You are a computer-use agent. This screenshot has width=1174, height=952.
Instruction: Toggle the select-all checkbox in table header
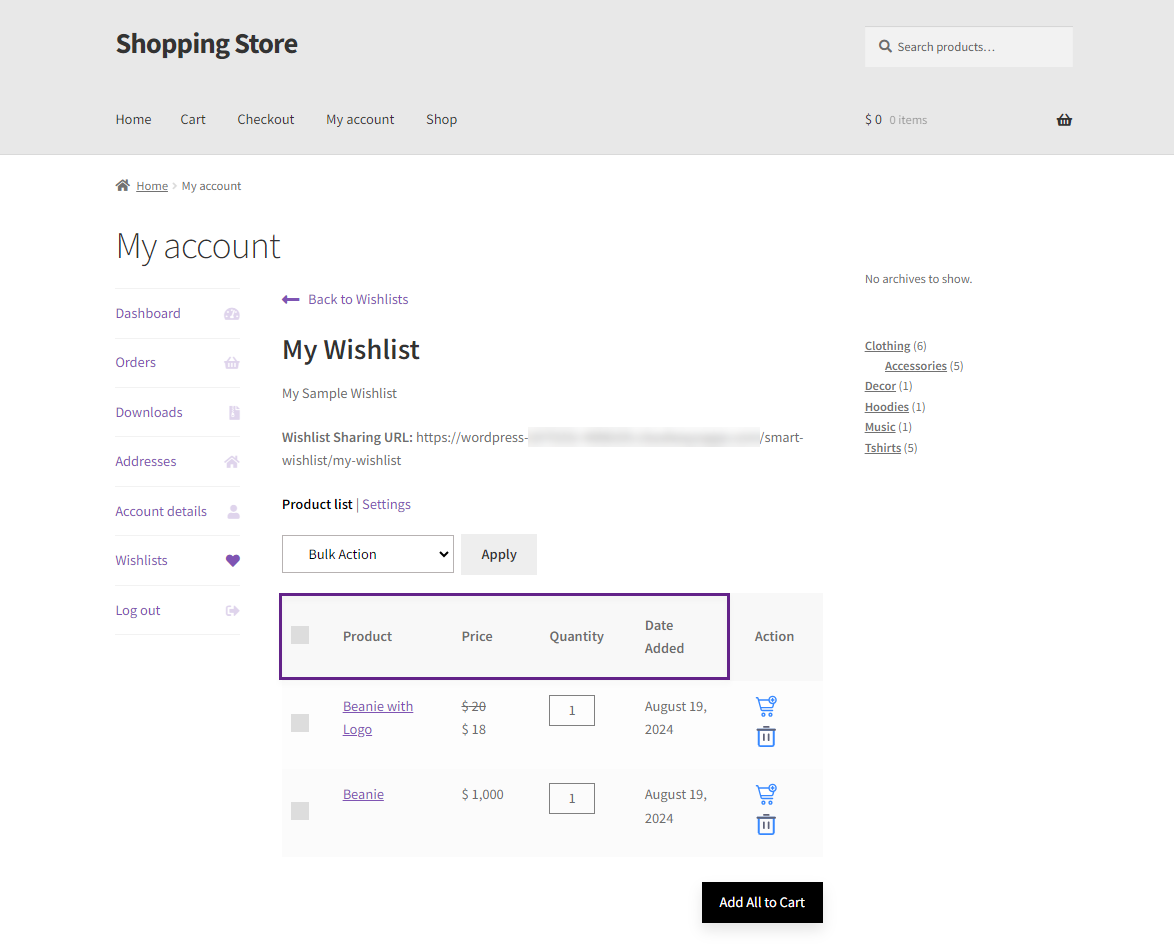point(299,635)
